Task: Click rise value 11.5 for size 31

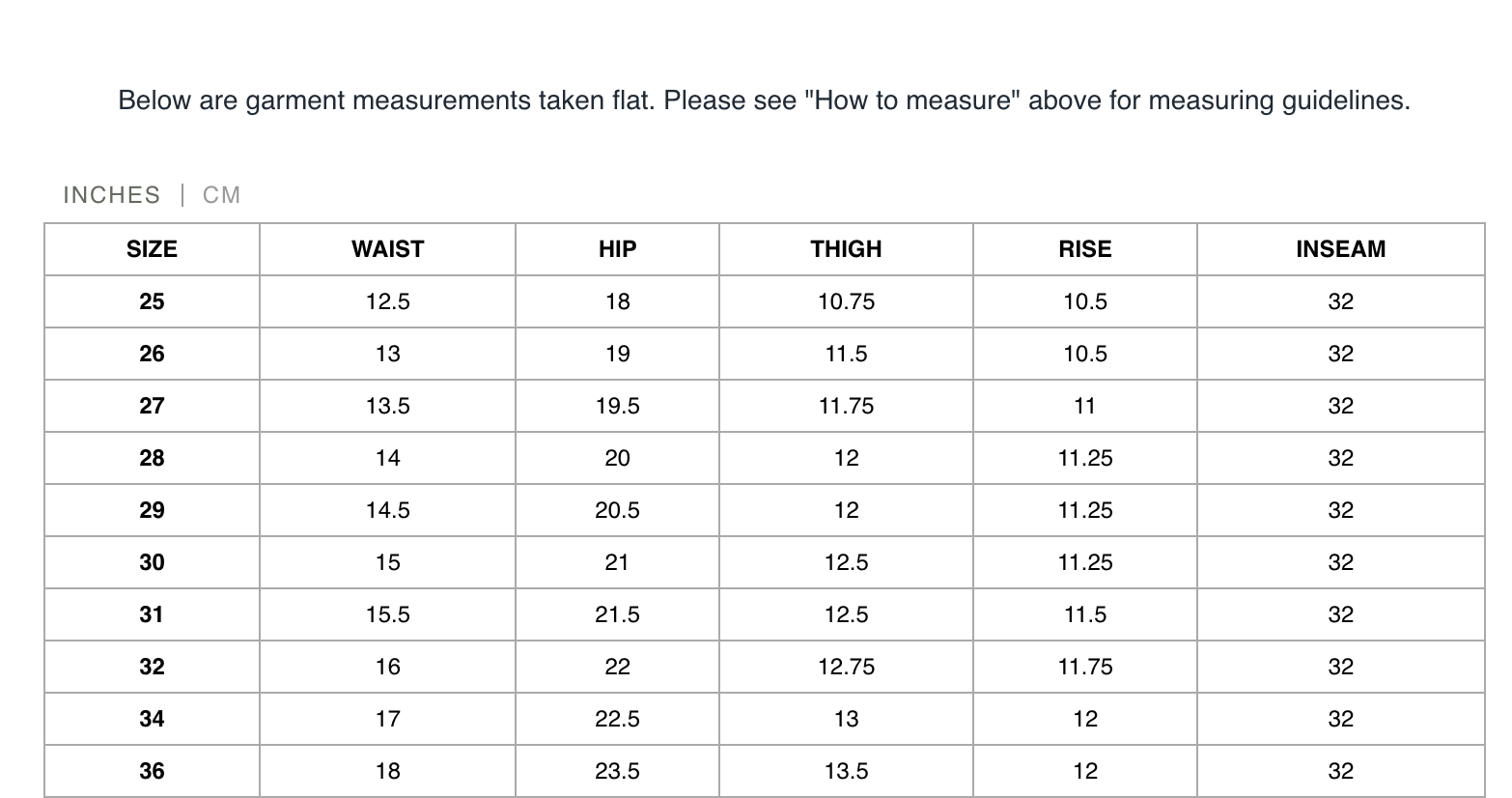Action: coord(1084,614)
